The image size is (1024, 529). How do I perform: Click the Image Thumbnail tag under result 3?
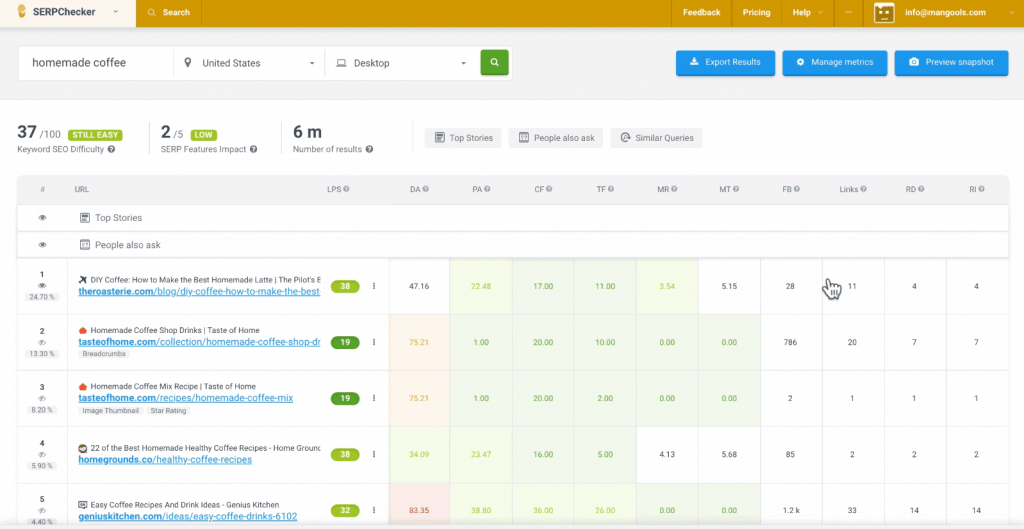point(111,411)
